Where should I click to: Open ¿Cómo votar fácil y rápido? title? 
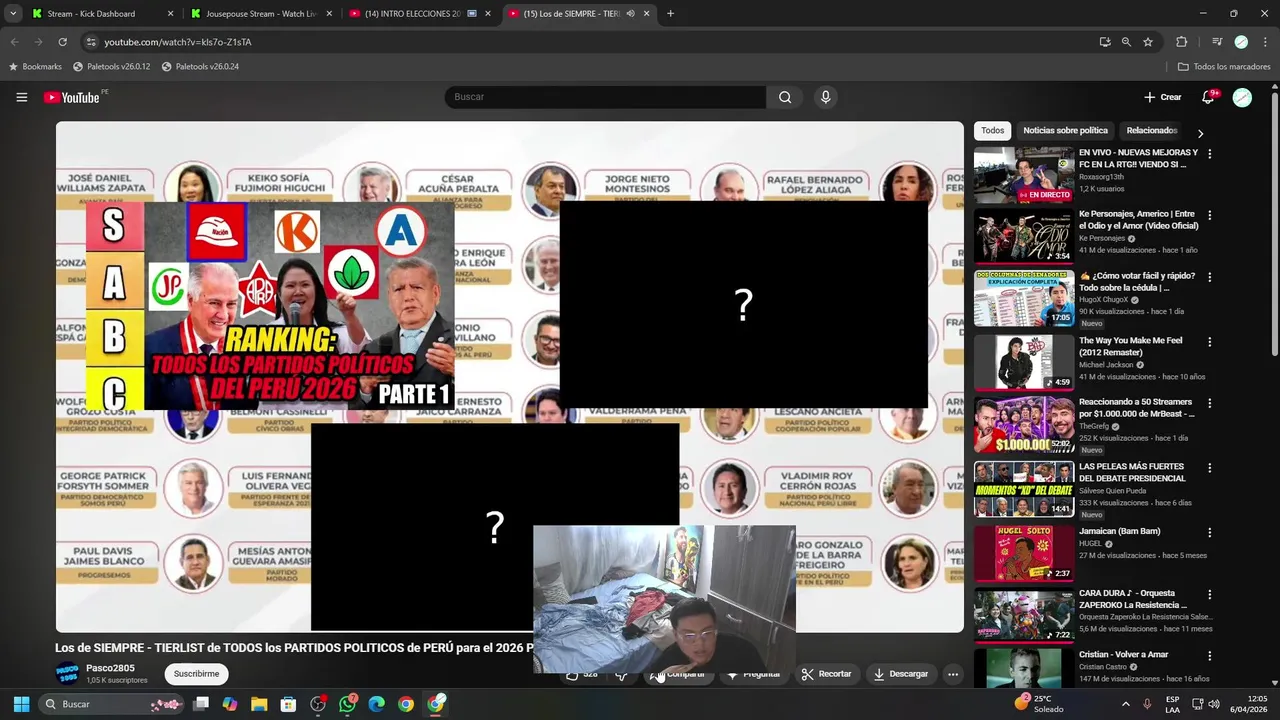(x=1130, y=282)
